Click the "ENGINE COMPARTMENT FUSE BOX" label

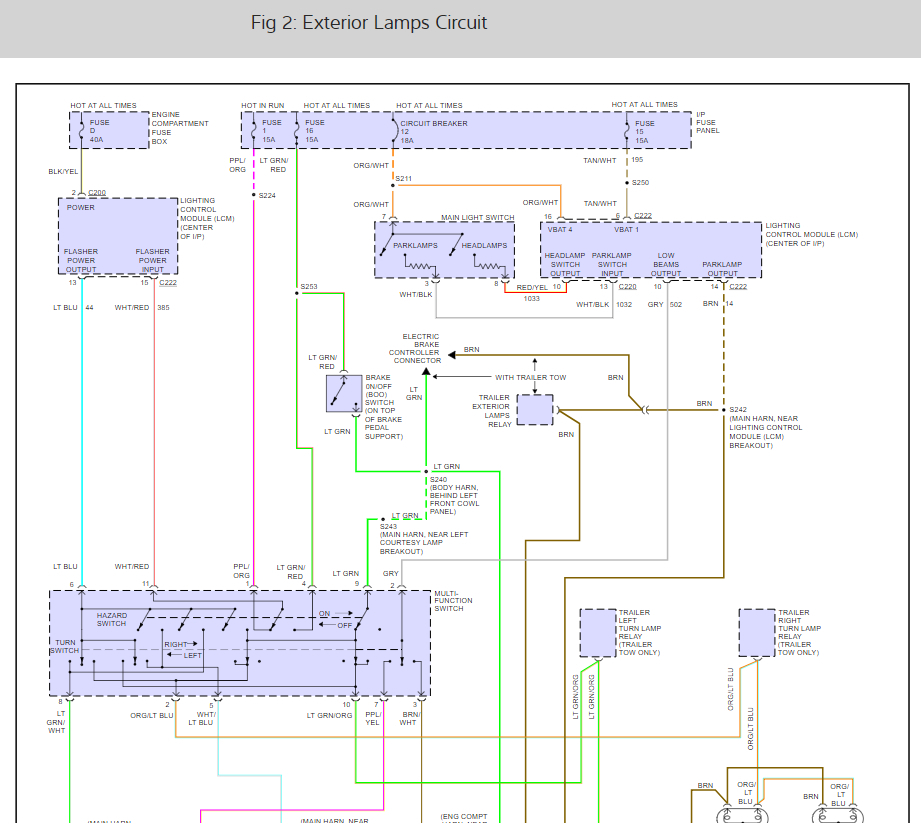(180, 128)
